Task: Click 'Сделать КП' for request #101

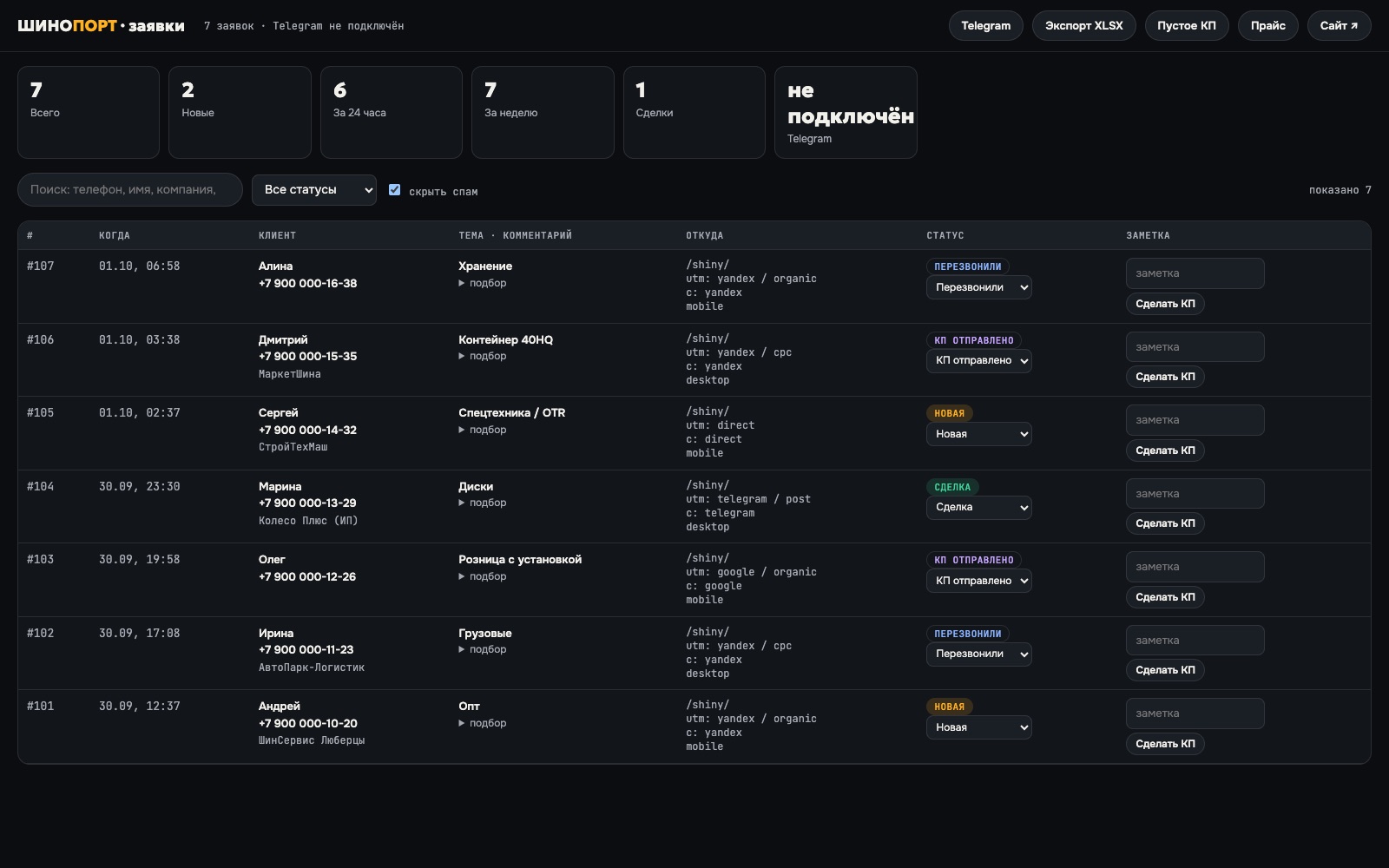Action: coord(1165,744)
